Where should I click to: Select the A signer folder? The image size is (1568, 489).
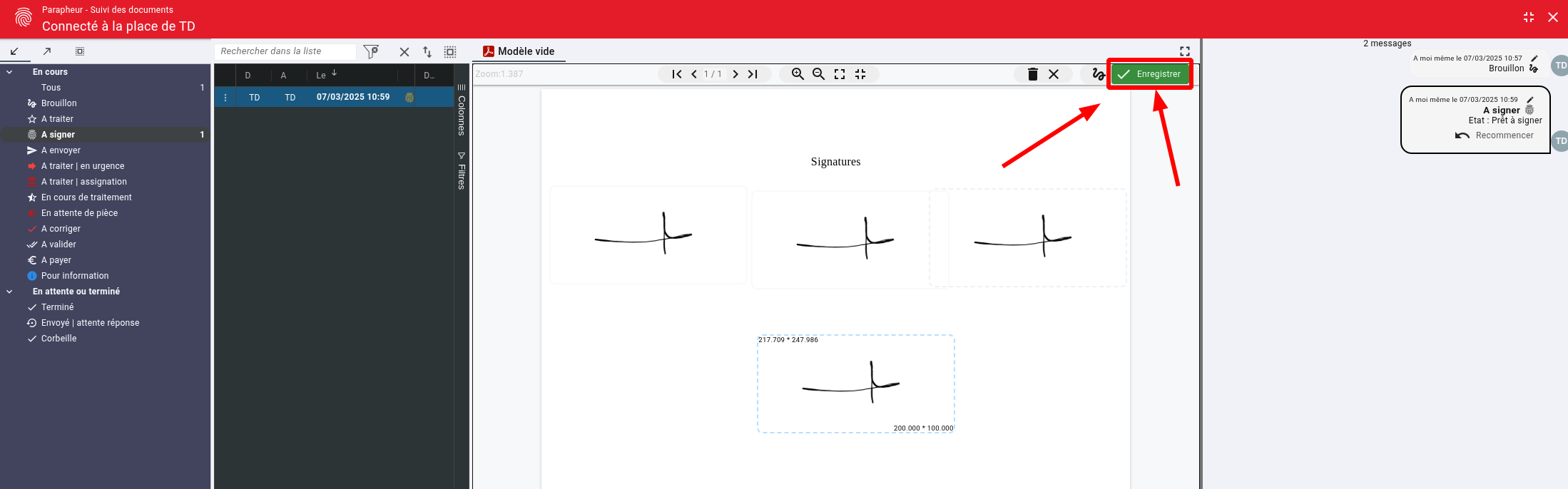(x=105, y=135)
